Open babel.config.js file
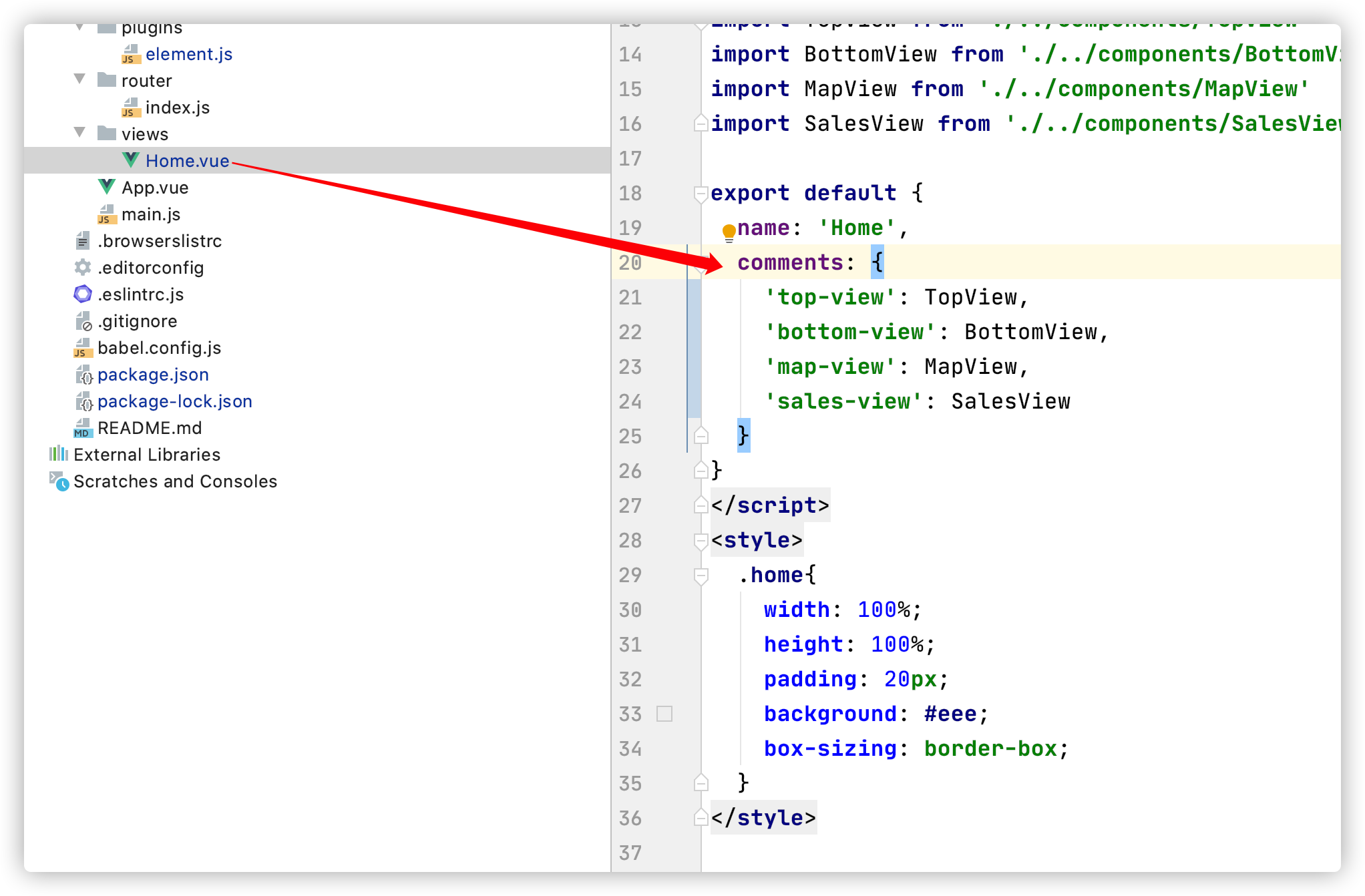Image resolution: width=1365 pixels, height=896 pixels. pos(159,348)
